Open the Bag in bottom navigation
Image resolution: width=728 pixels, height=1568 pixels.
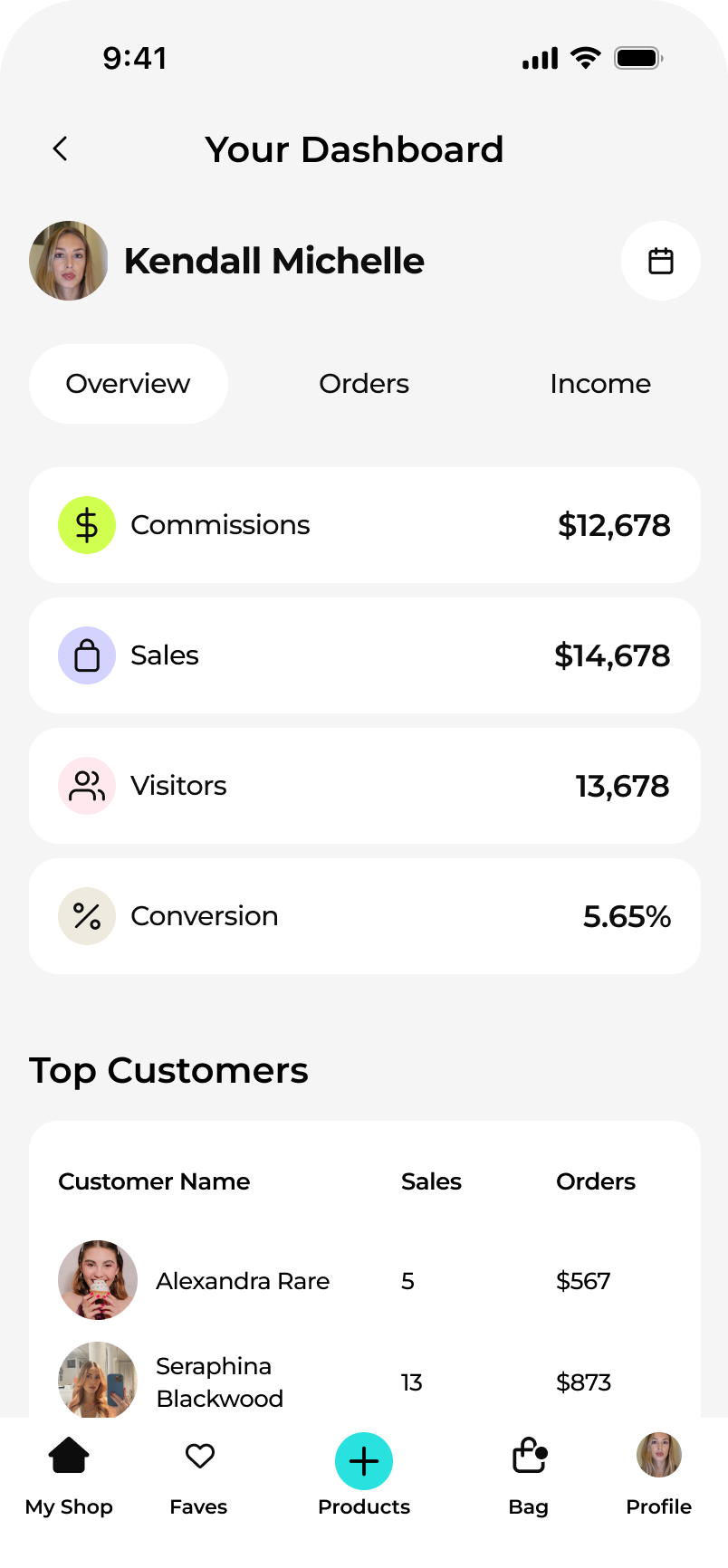tap(529, 1476)
